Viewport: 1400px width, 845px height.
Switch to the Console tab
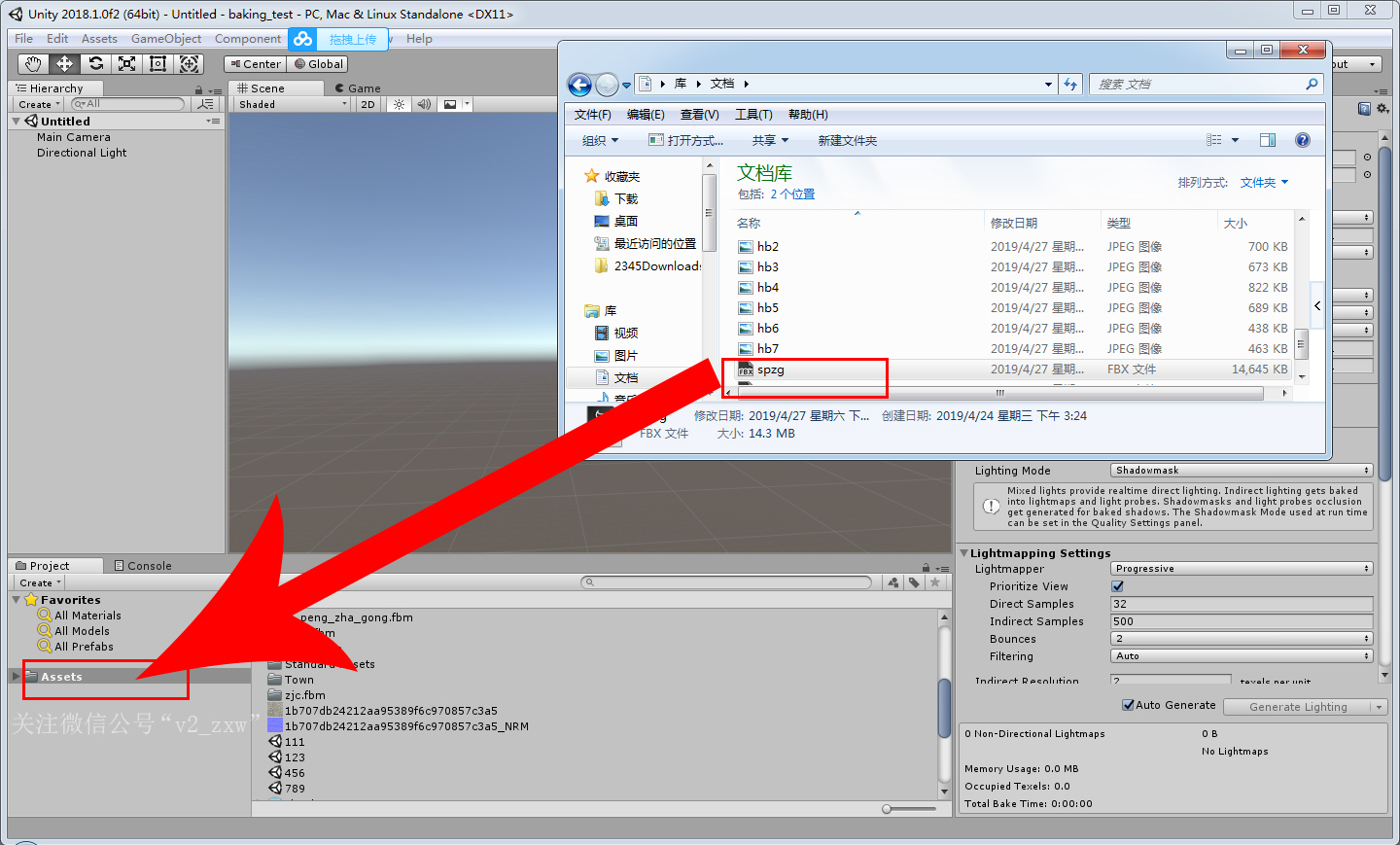click(143, 566)
